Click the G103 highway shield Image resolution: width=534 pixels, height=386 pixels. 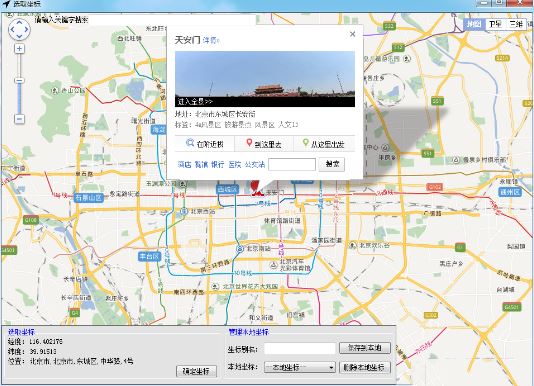click(x=434, y=187)
